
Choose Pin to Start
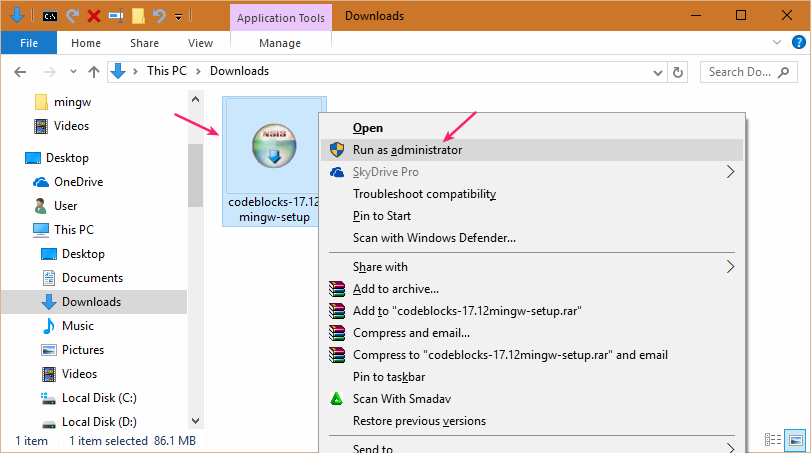(532, 216)
